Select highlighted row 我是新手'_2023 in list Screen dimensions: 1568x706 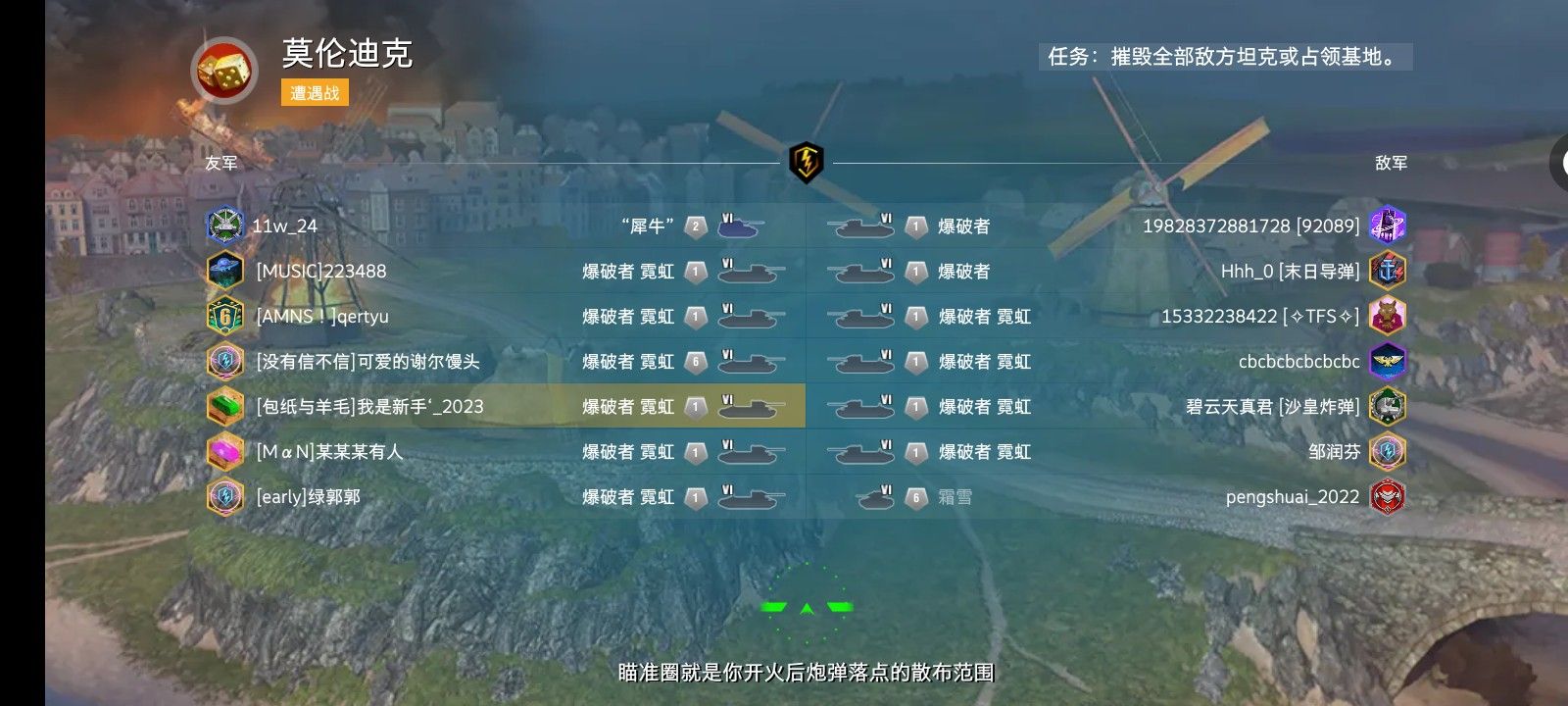point(505,406)
